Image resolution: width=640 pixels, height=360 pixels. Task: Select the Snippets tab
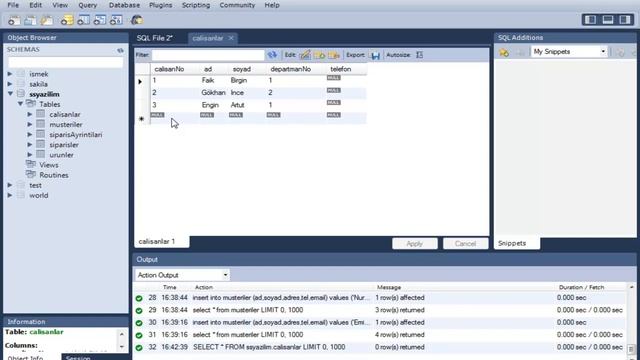coord(517,243)
